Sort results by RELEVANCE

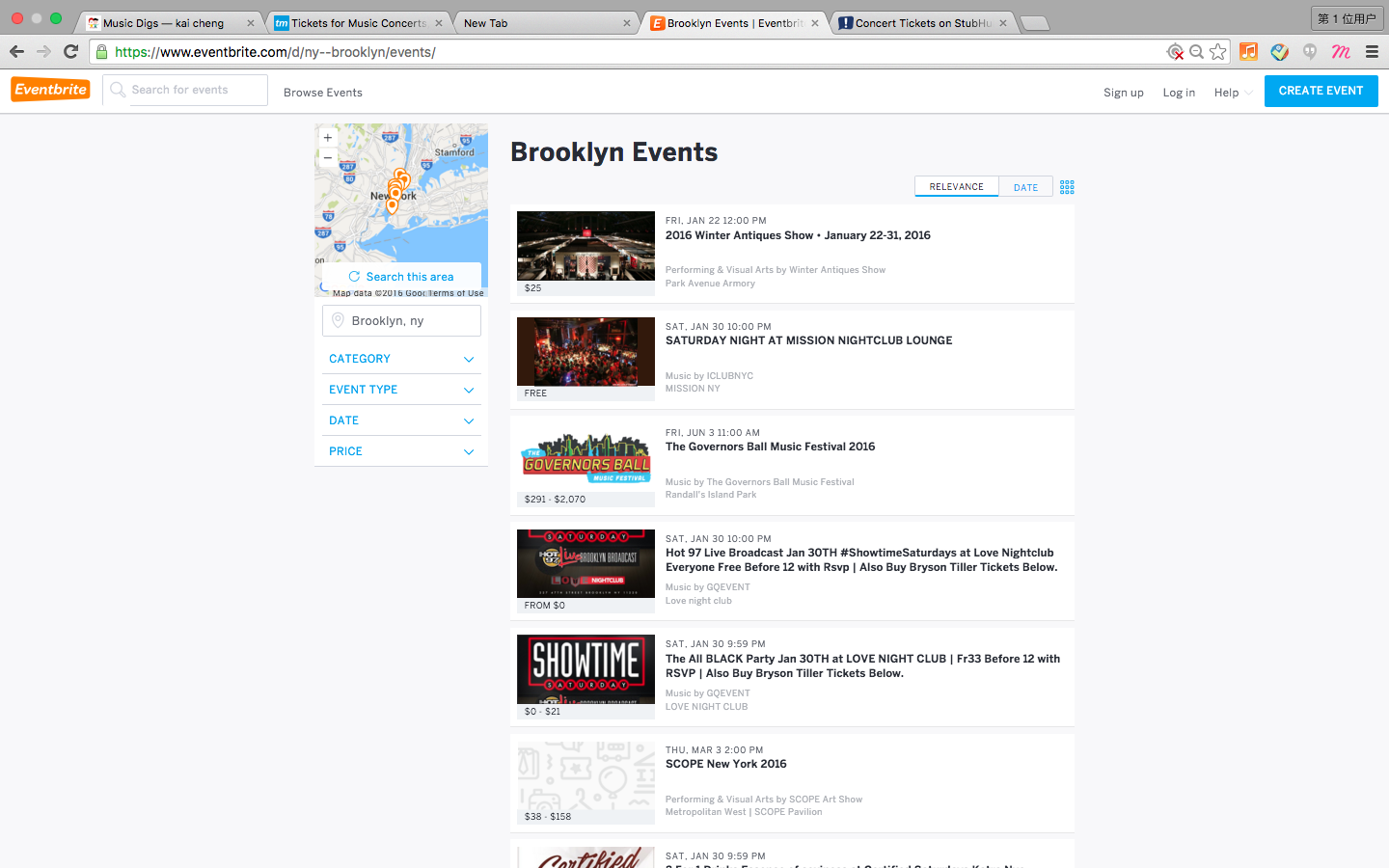[x=957, y=187]
